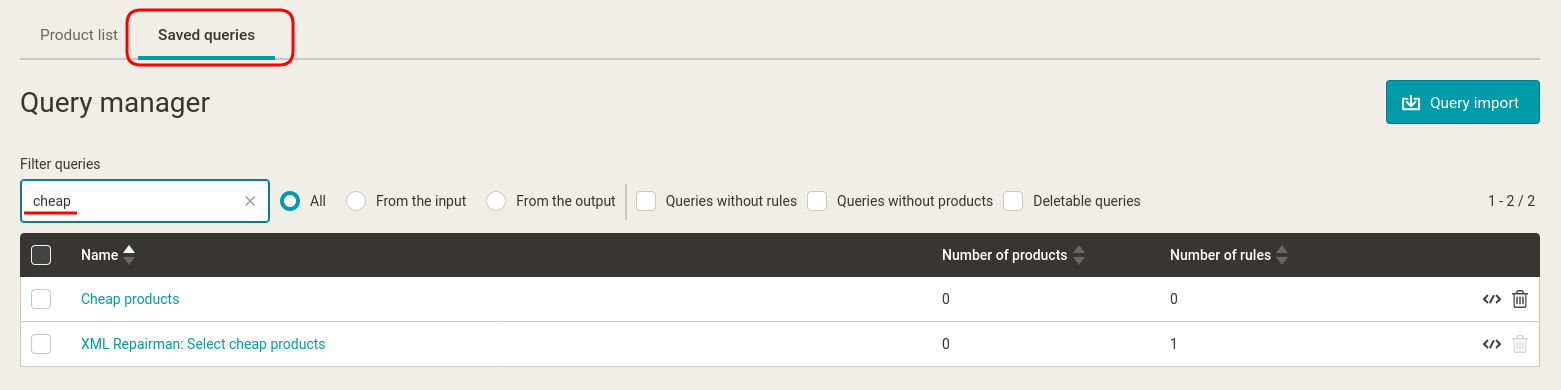The width and height of the screenshot is (1561, 390).
Task: Select the All radio option
Action: 290,201
